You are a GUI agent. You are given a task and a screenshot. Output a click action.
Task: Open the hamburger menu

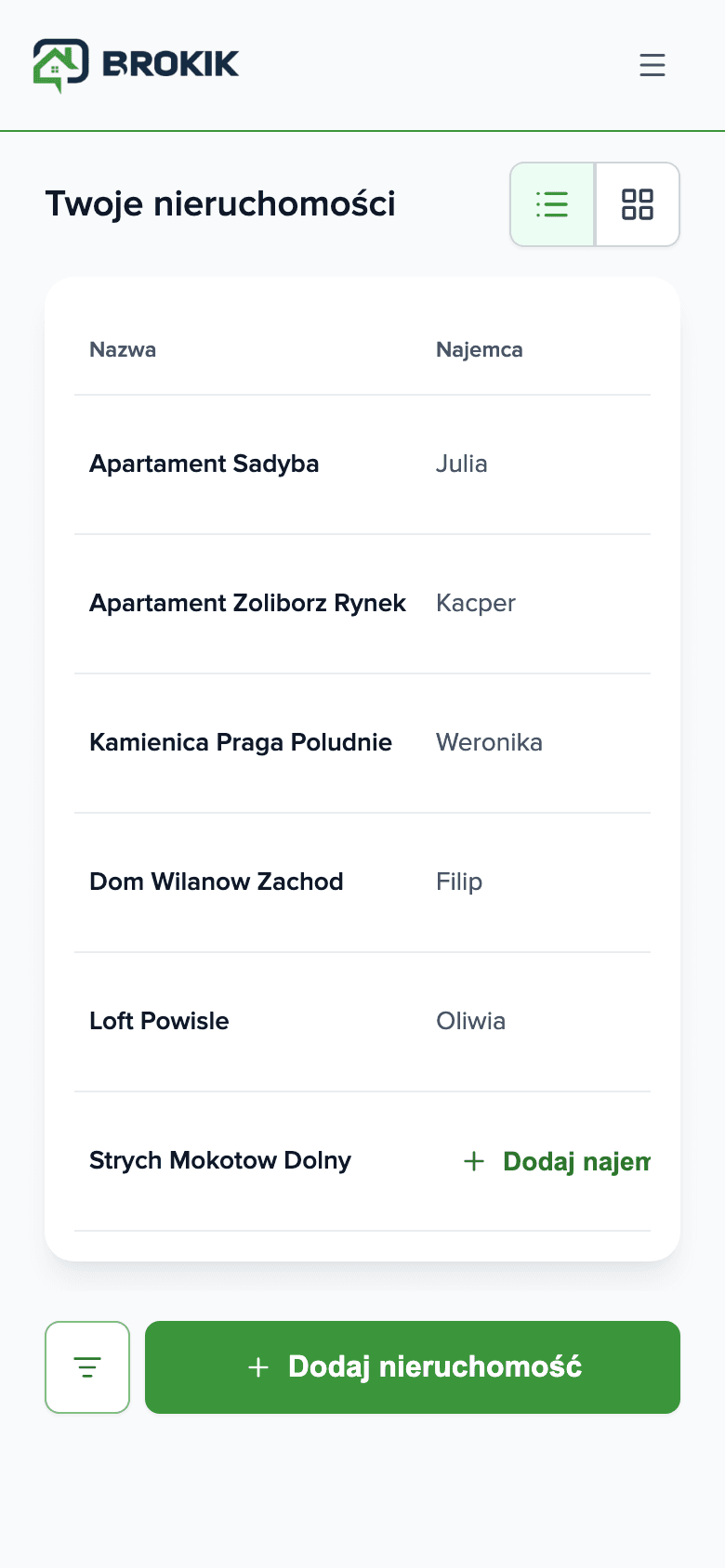click(x=652, y=65)
